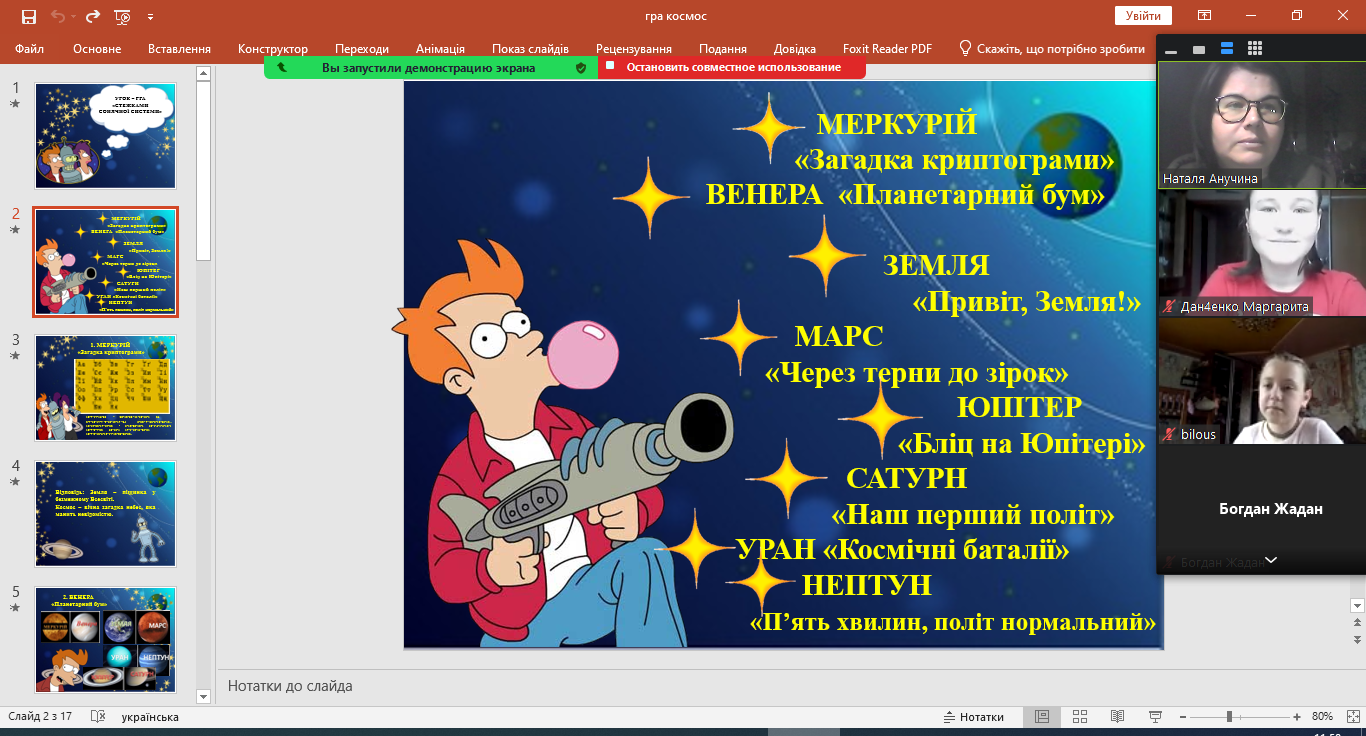
Task: Start slideshow from beginning in quick access toolbar
Action: [123, 17]
